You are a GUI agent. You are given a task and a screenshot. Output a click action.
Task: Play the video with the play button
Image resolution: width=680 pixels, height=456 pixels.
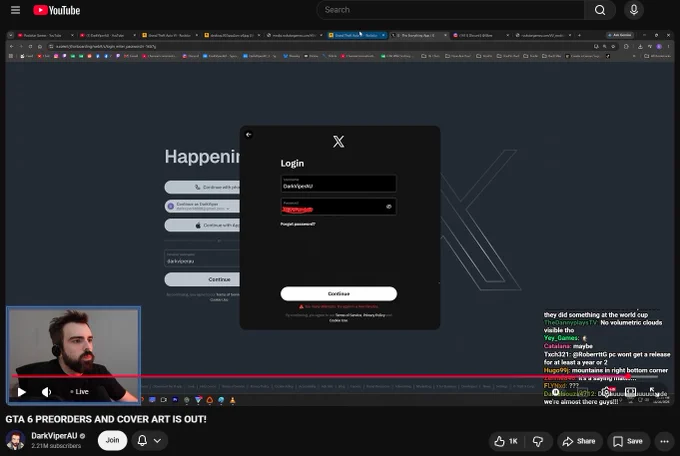(x=22, y=392)
